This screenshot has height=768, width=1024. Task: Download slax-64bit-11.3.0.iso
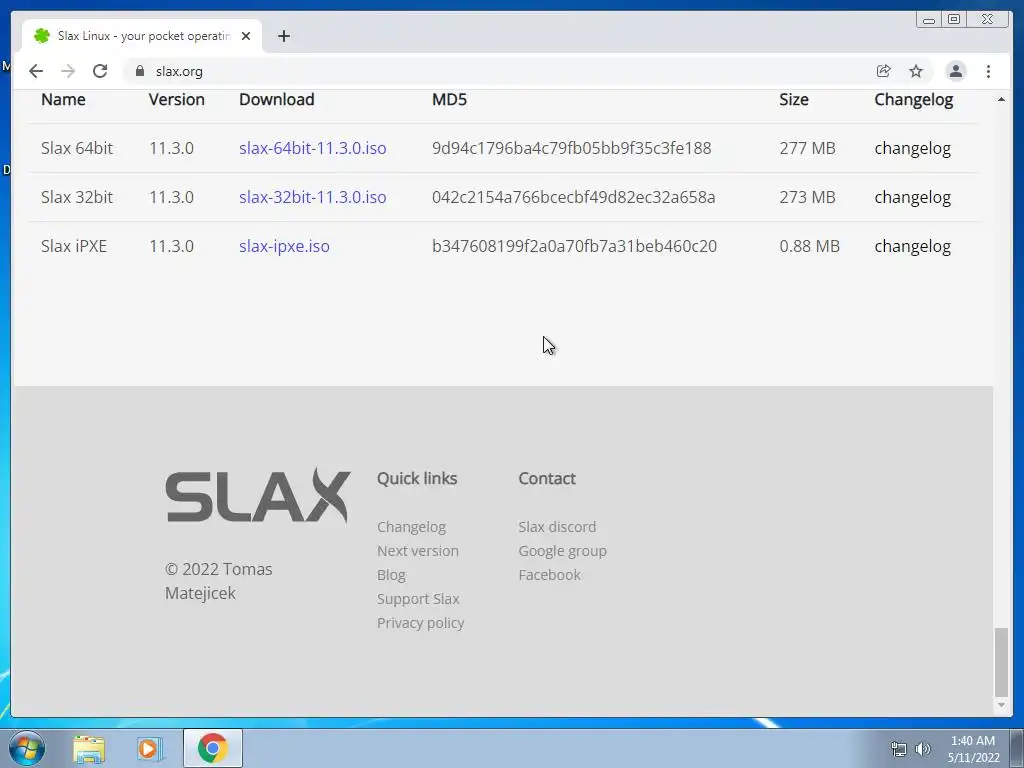(312, 148)
